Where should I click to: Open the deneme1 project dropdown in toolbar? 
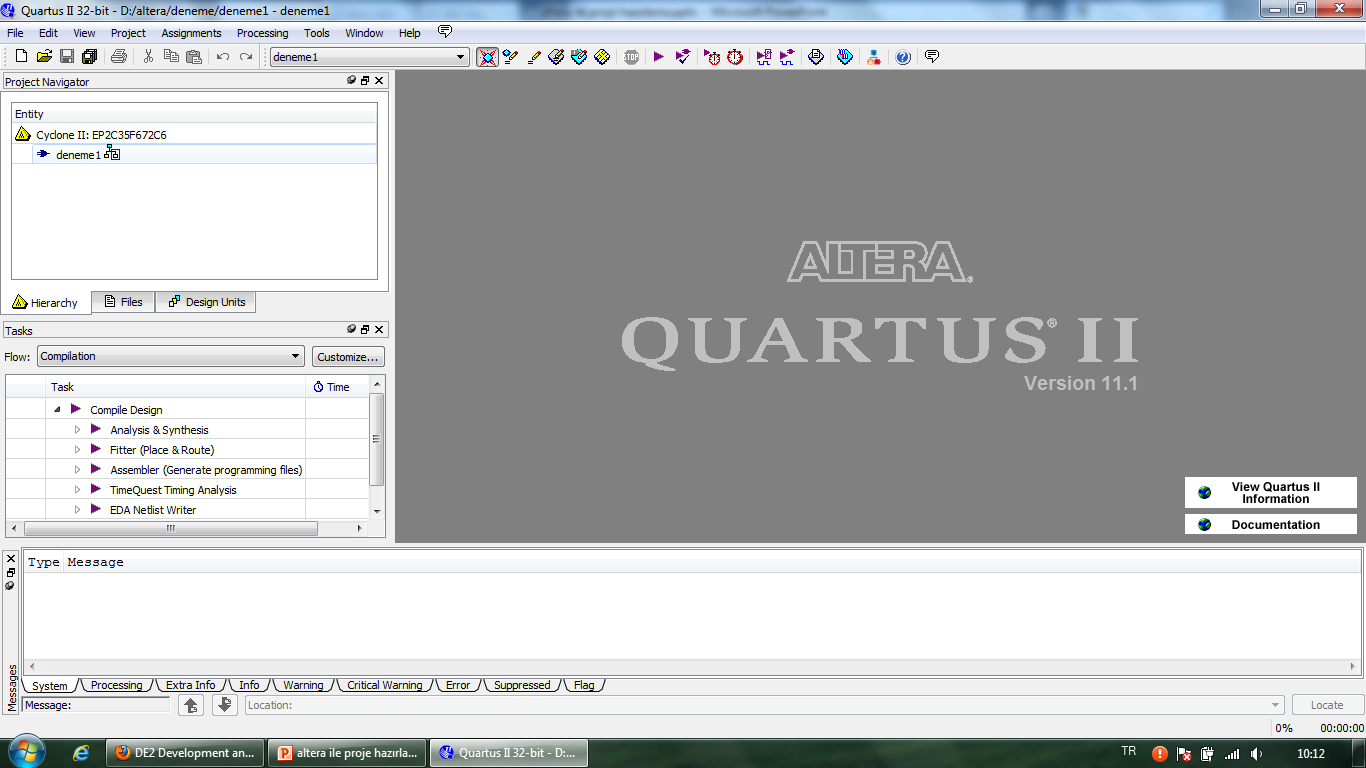point(461,57)
